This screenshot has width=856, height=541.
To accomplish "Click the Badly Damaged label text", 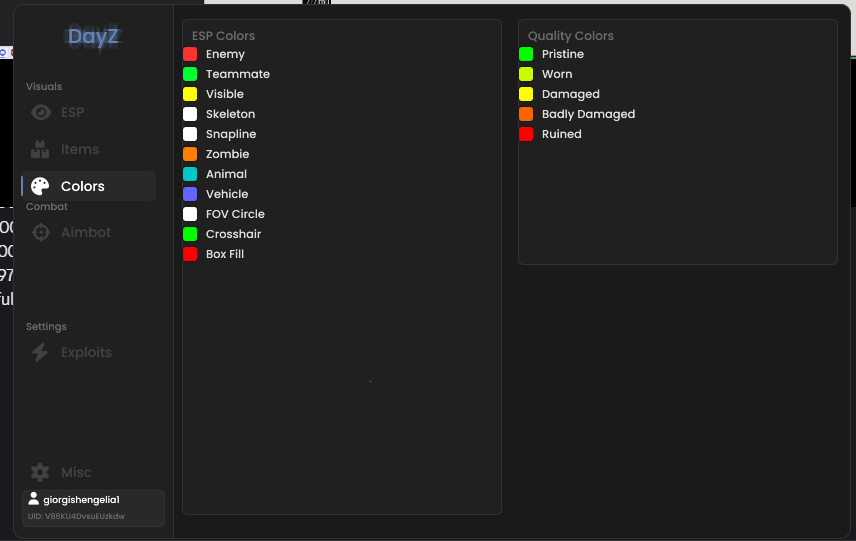I will point(588,115).
